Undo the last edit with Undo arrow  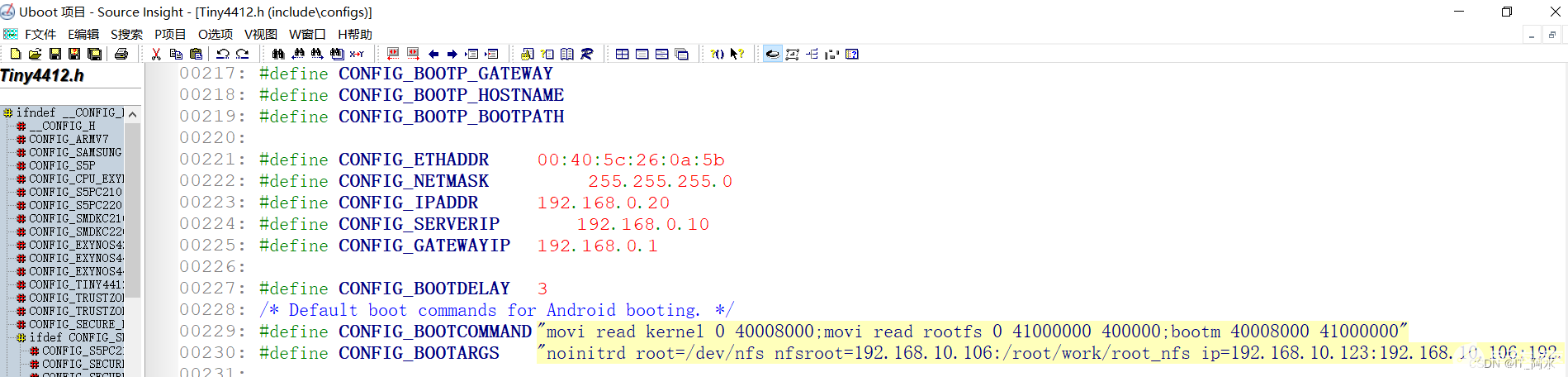point(223,54)
